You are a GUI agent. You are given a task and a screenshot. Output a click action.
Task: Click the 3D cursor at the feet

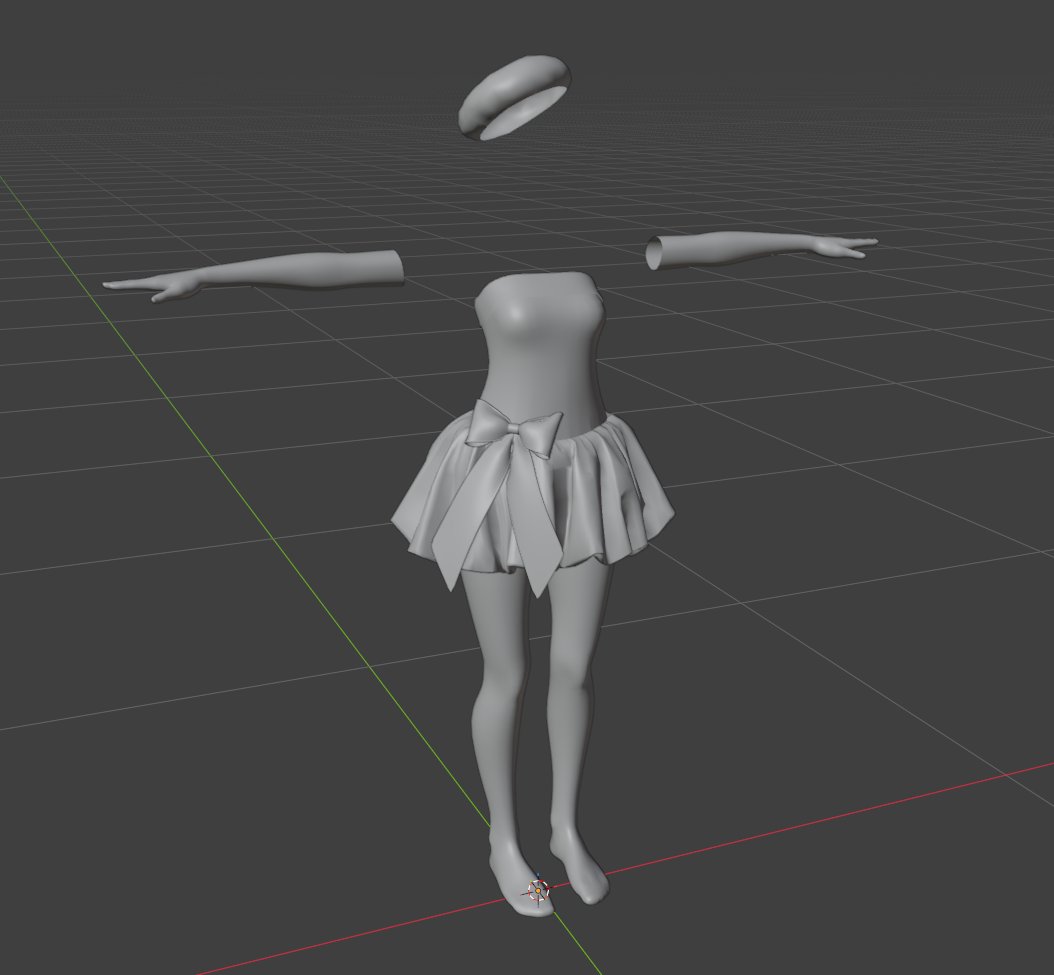[x=538, y=891]
